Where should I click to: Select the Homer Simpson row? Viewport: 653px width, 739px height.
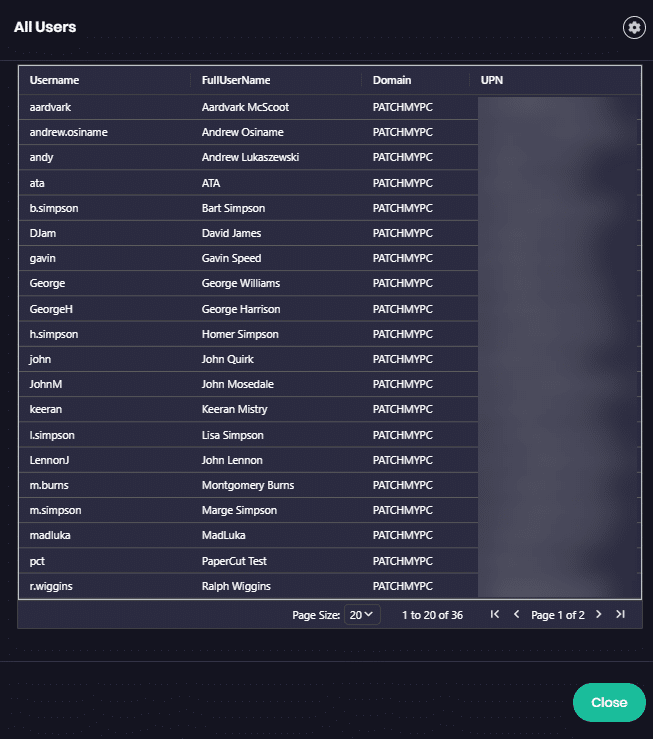point(240,334)
